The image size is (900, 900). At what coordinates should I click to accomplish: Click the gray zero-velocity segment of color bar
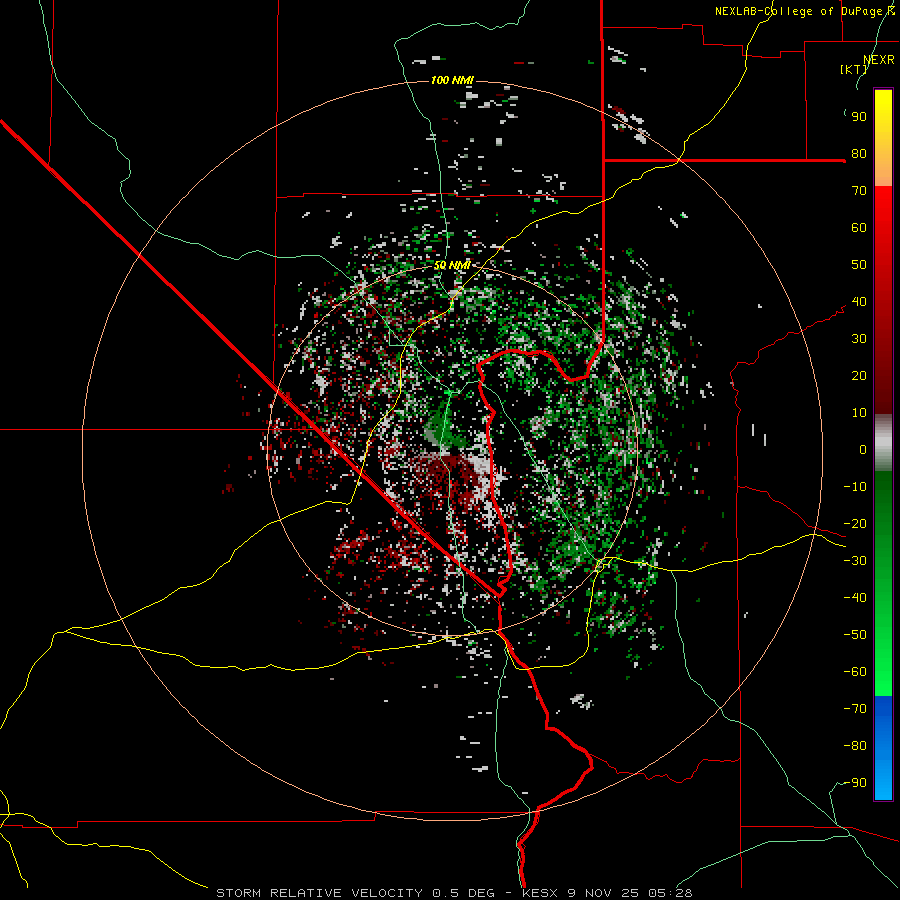pos(883,442)
